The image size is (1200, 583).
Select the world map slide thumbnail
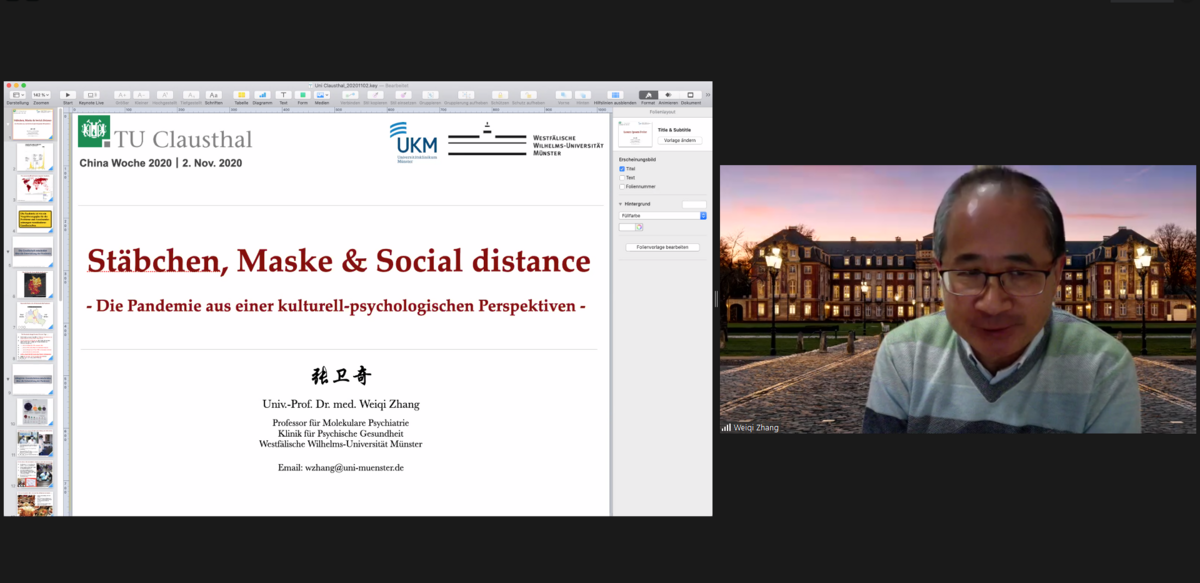(x=34, y=188)
